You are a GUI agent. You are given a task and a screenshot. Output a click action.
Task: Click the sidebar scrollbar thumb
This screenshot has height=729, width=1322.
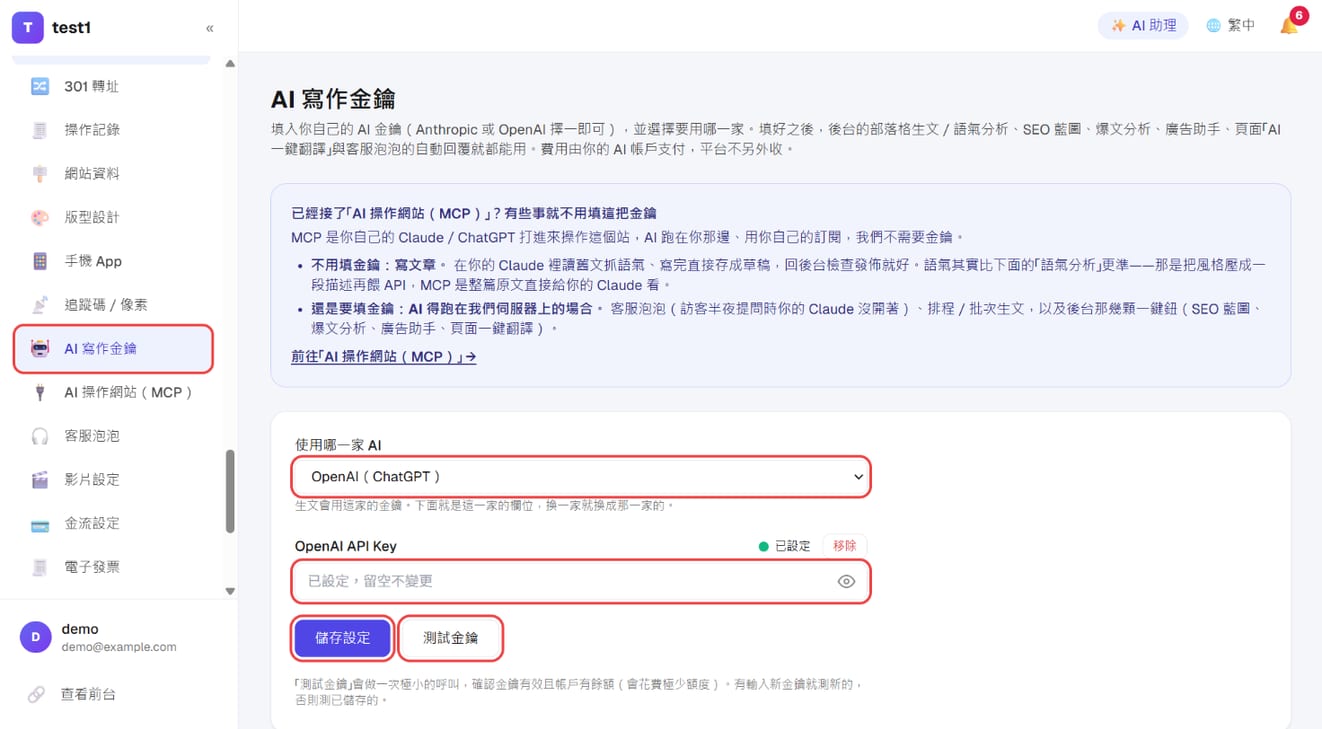pos(229,490)
